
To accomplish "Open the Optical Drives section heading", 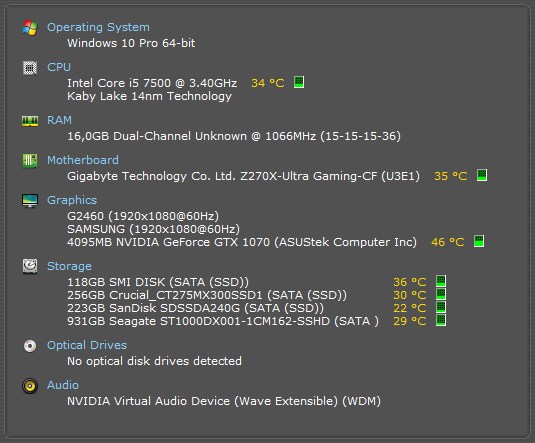I will click(x=87, y=345).
